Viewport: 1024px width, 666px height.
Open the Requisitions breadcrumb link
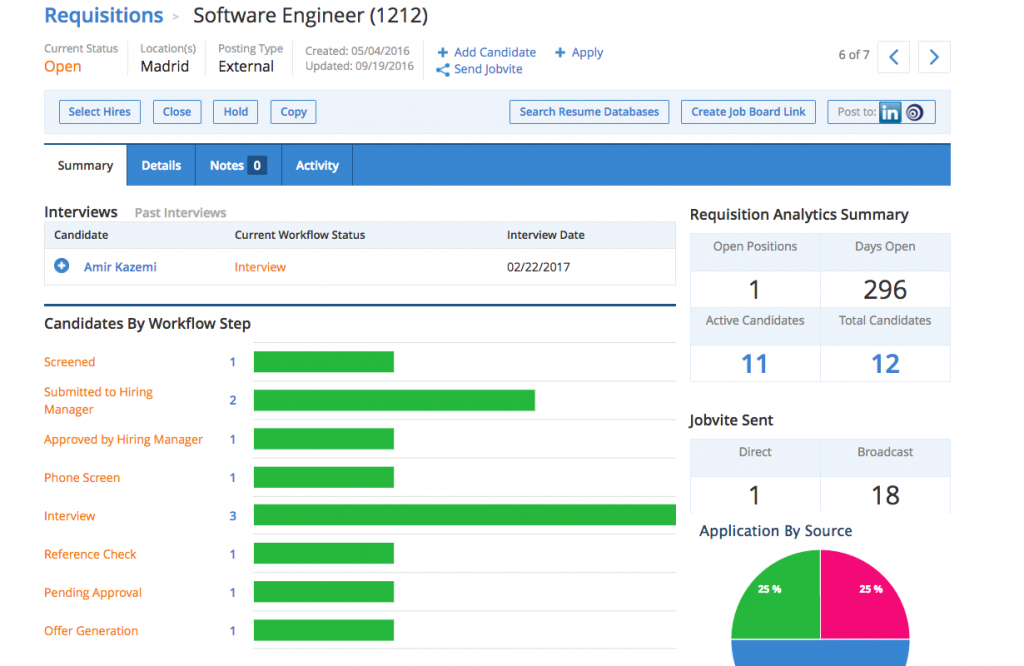click(104, 15)
